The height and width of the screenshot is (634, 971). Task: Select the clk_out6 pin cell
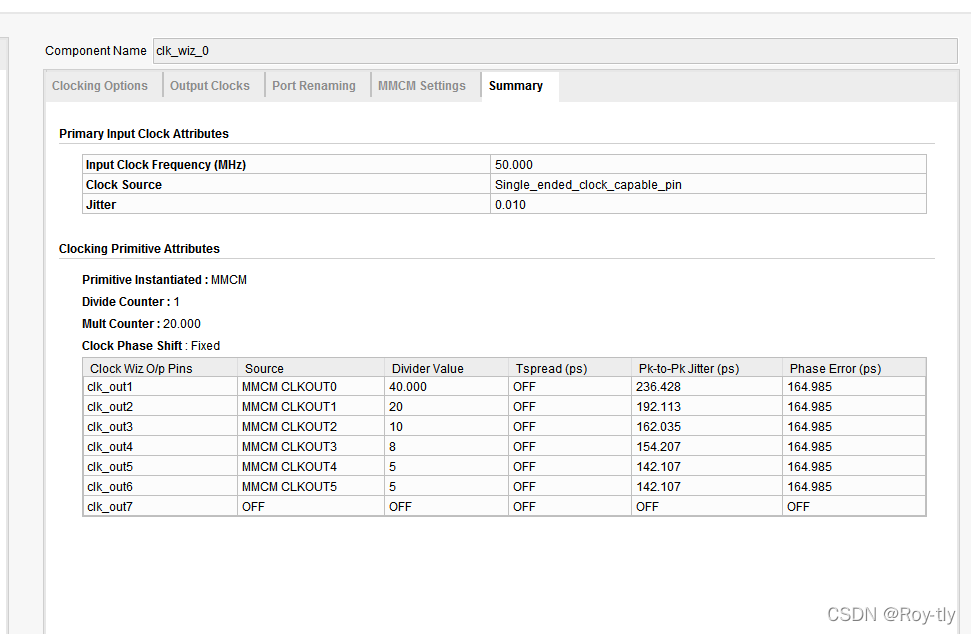160,486
